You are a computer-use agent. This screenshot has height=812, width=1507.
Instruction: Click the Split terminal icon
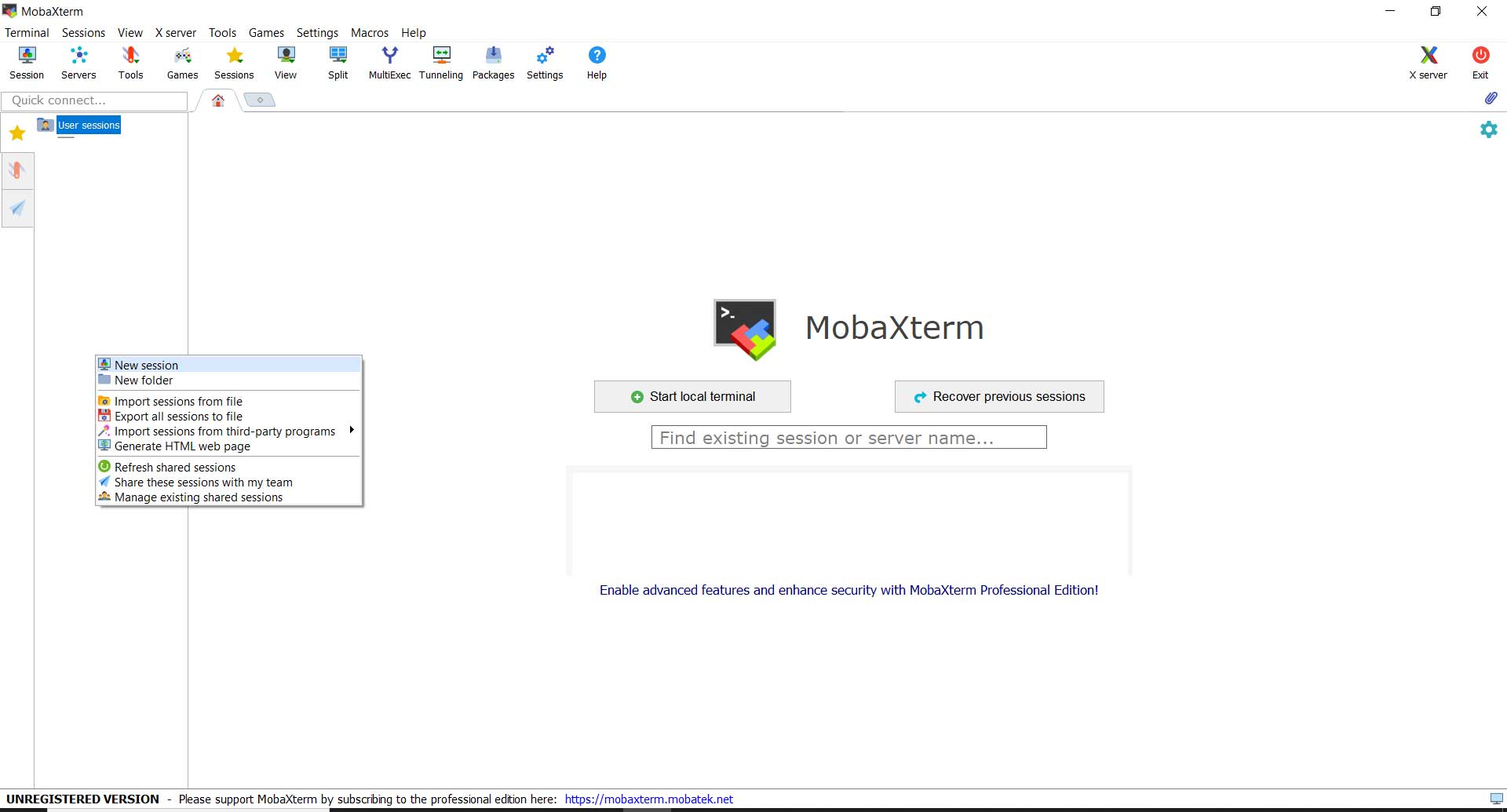click(x=338, y=63)
